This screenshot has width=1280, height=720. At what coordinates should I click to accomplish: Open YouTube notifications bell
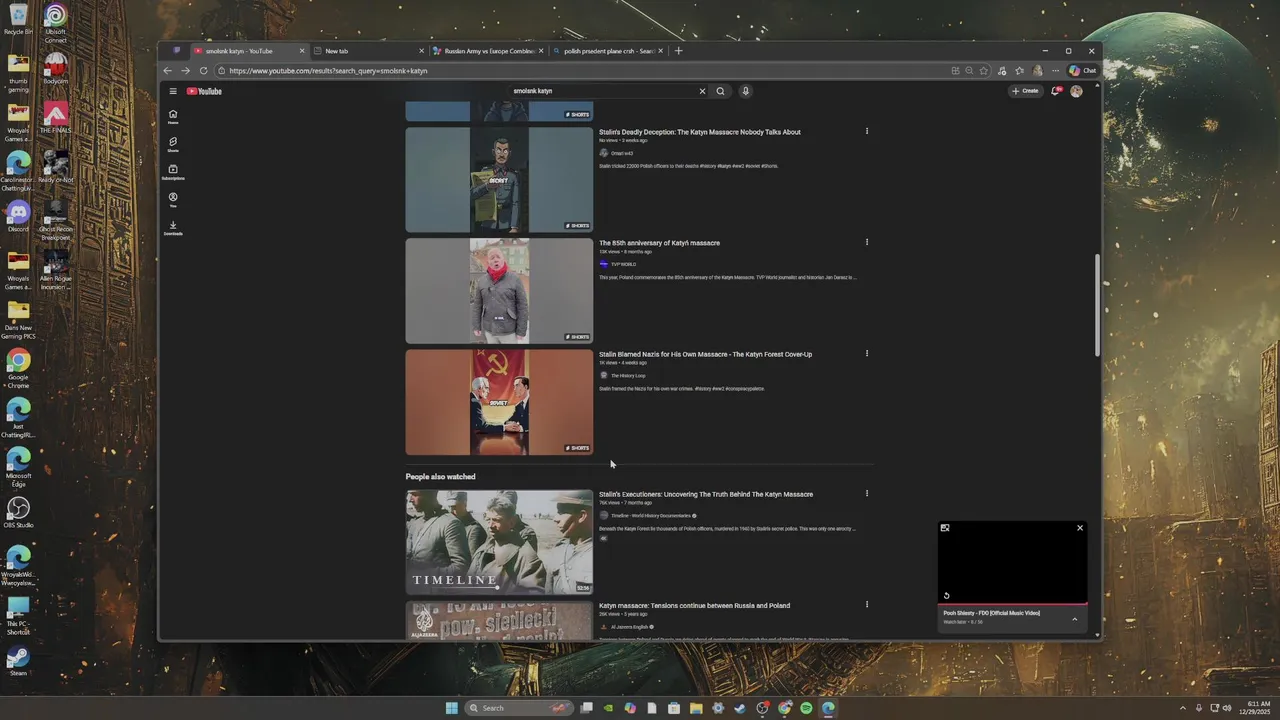click(1055, 91)
